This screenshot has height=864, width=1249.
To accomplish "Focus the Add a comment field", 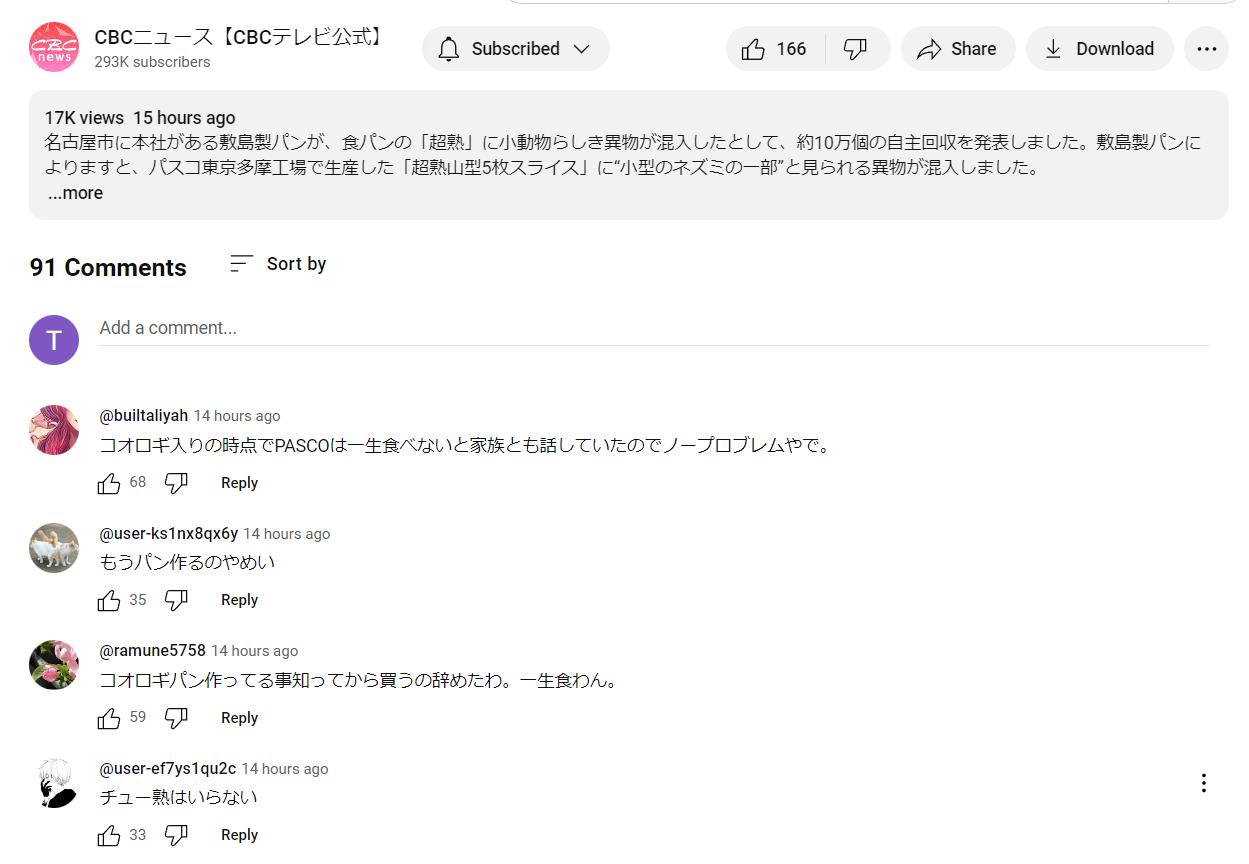I will click(654, 328).
